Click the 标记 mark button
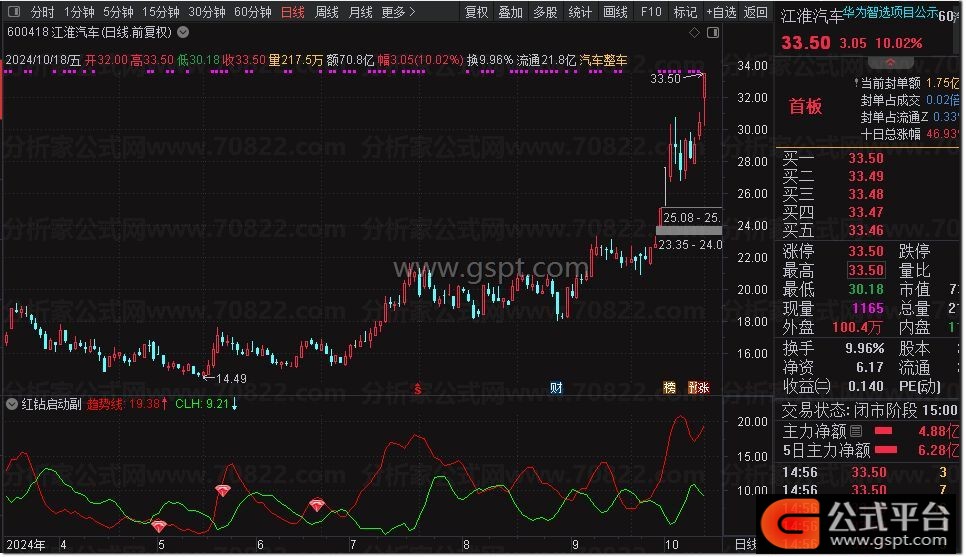Screen dimensions: 966x557 click(x=684, y=12)
